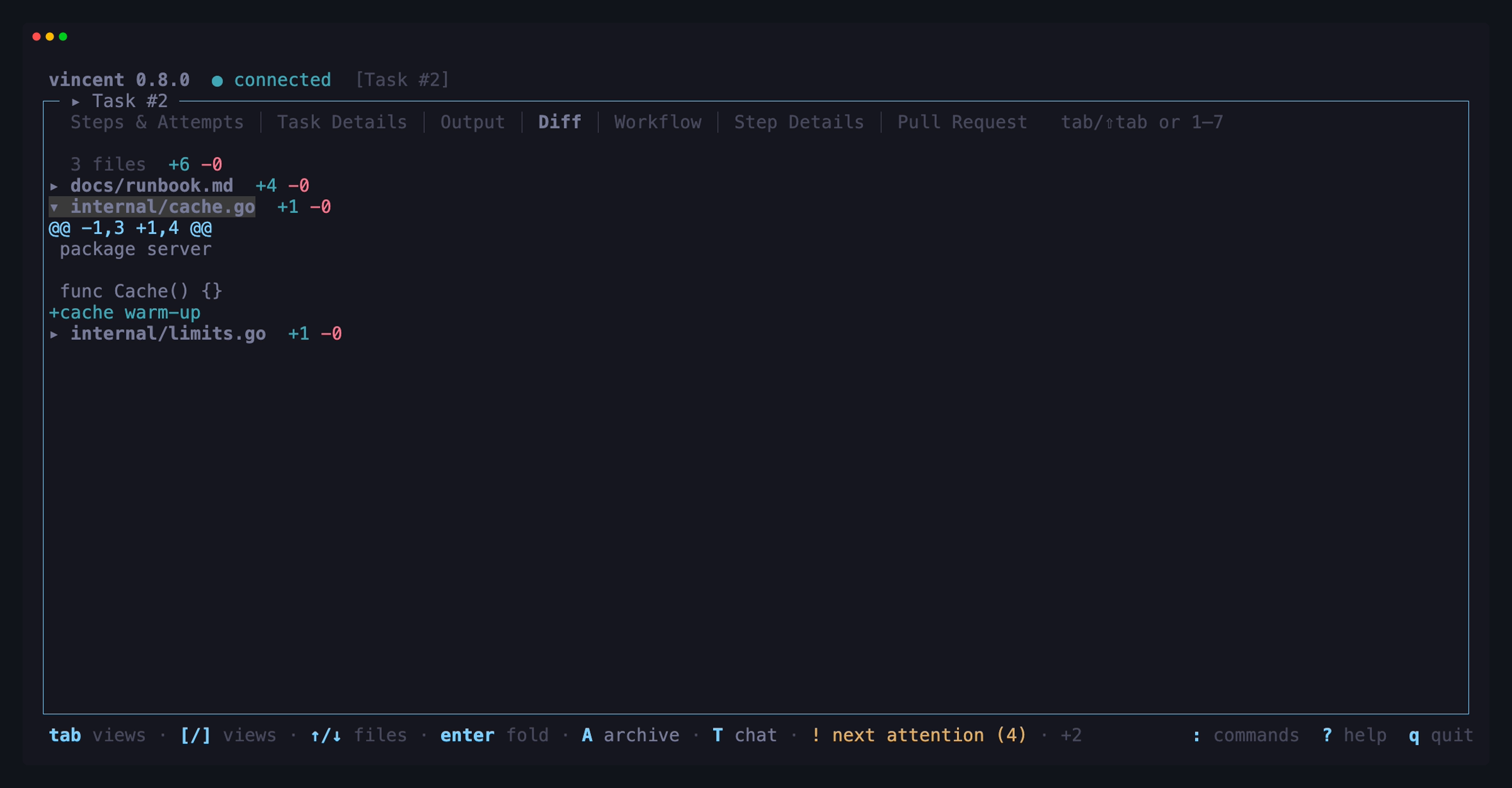The width and height of the screenshot is (1512, 788).
Task: Click the 'tab views' footer shortcut
Action: click(97, 736)
